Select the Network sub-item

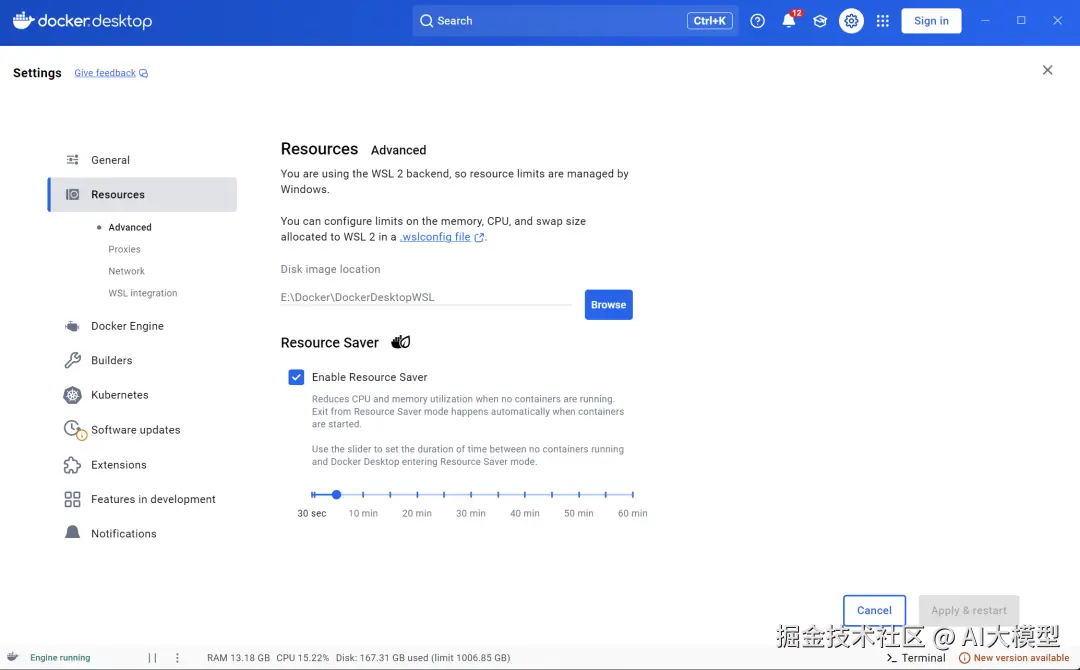[x=126, y=271]
